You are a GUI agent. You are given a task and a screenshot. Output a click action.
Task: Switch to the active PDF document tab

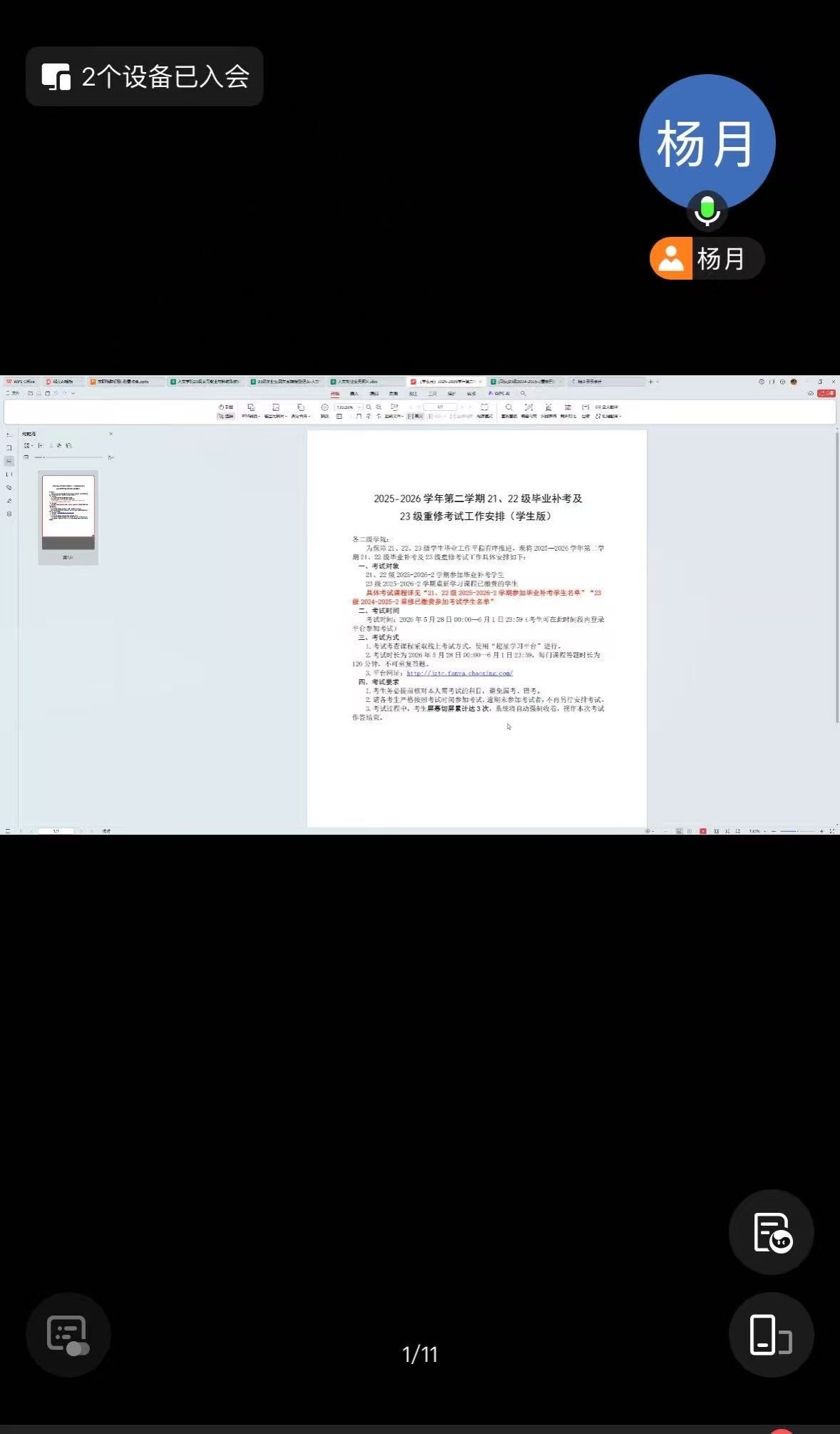coord(446,382)
